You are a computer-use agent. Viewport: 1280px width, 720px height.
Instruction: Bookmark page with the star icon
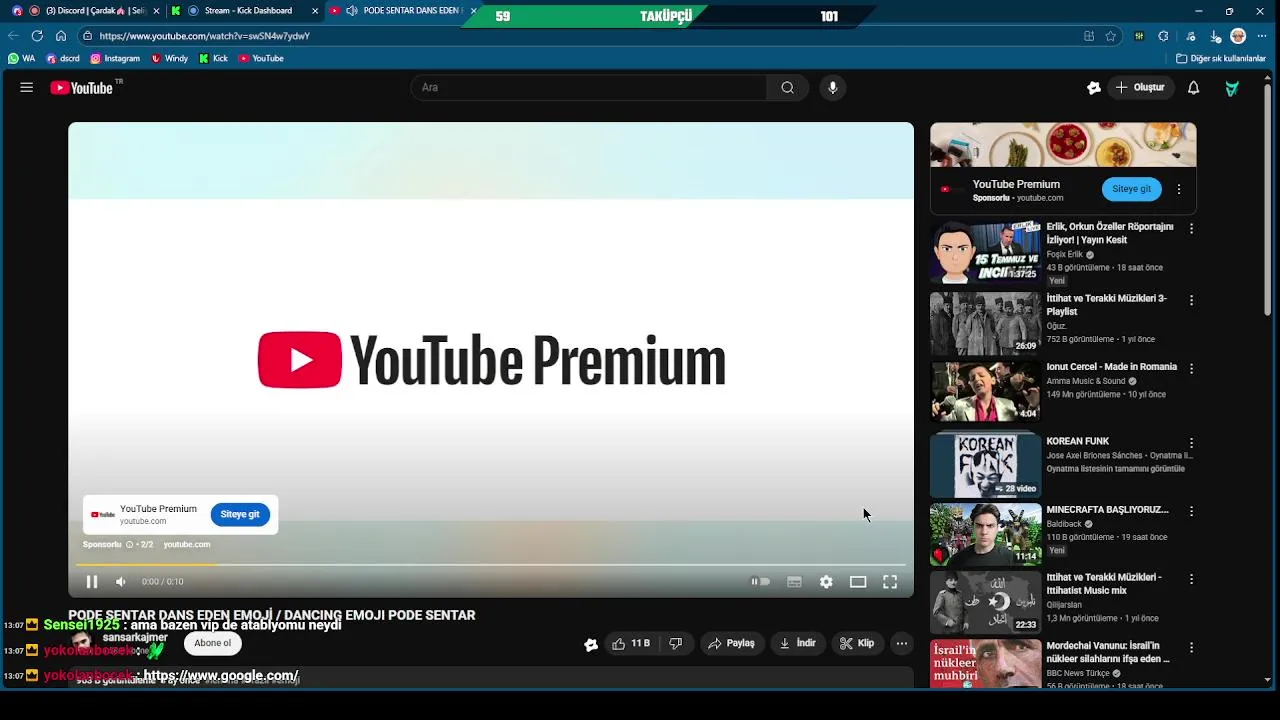coord(1111,36)
